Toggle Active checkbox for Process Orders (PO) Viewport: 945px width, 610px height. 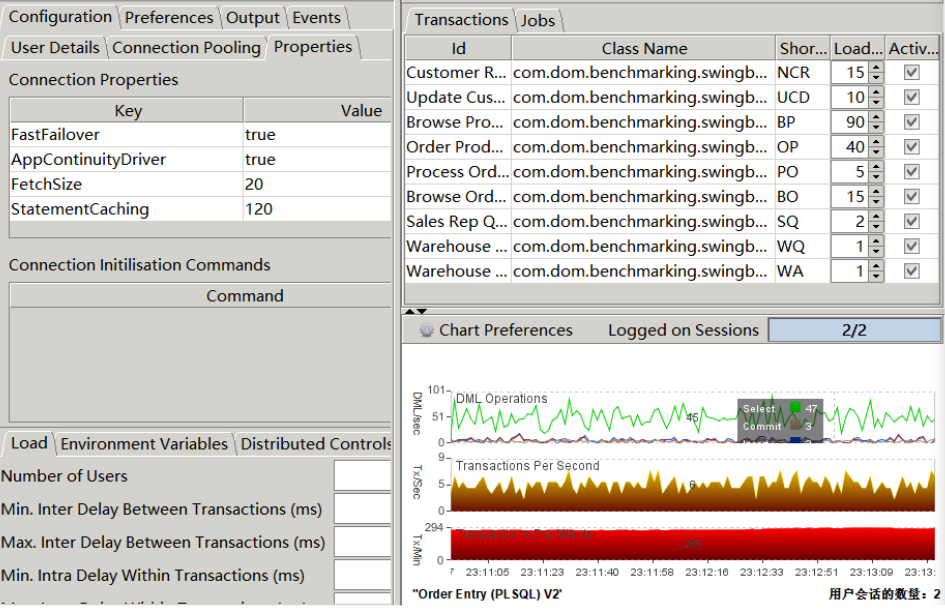911,172
